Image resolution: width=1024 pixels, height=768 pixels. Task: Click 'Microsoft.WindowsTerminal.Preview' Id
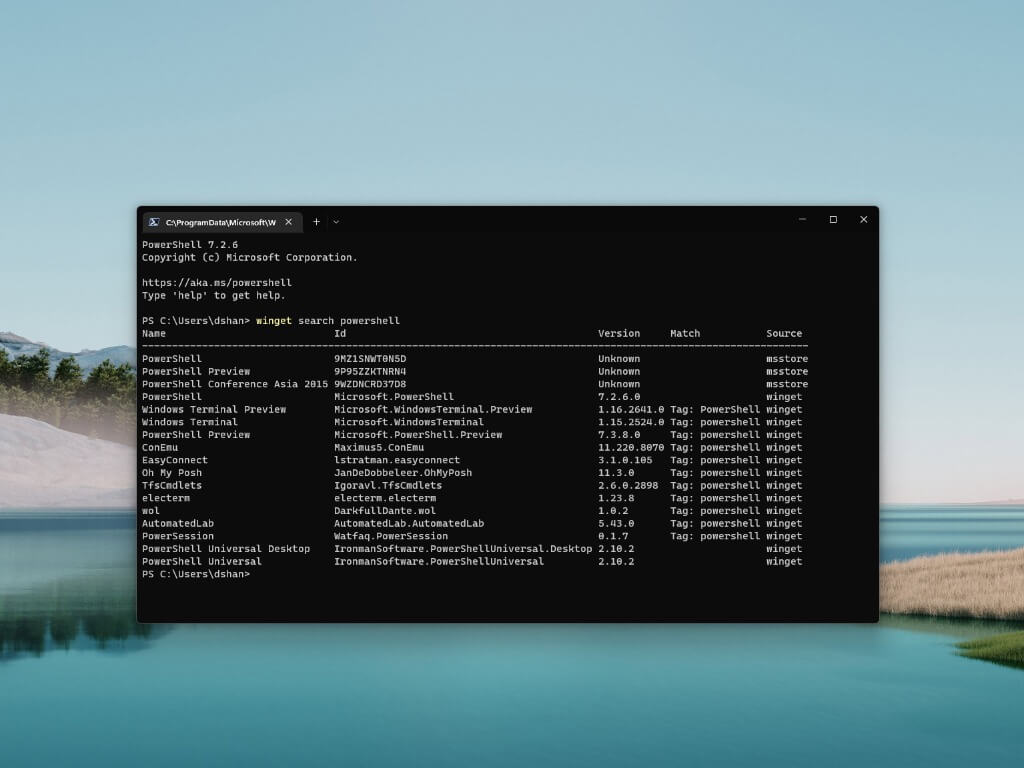point(433,409)
